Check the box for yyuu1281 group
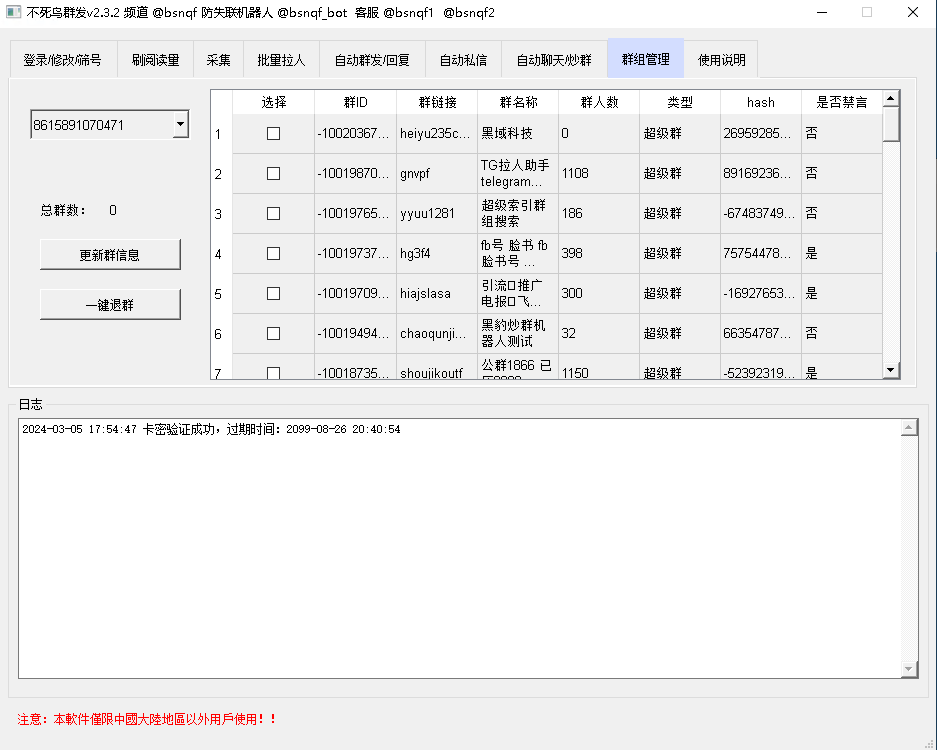This screenshot has width=937, height=750. 273,213
